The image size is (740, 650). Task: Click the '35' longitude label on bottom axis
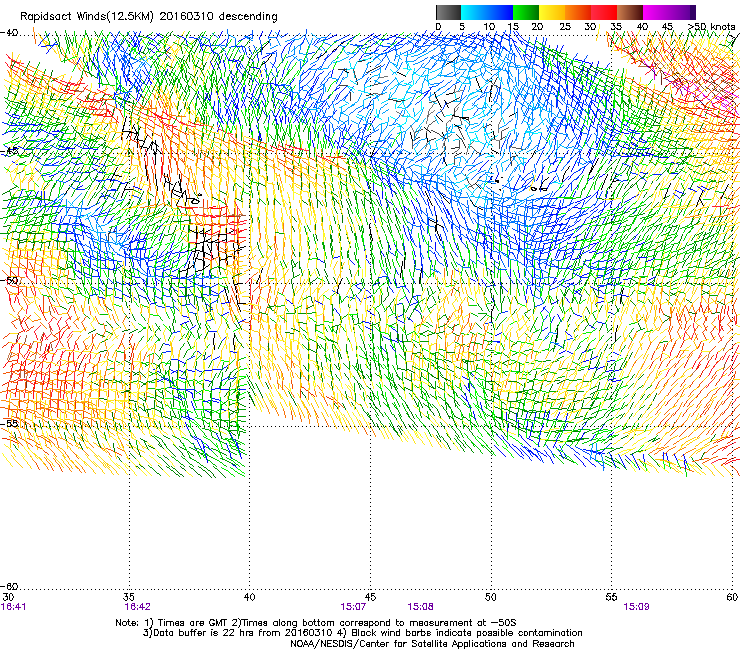[x=129, y=597]
